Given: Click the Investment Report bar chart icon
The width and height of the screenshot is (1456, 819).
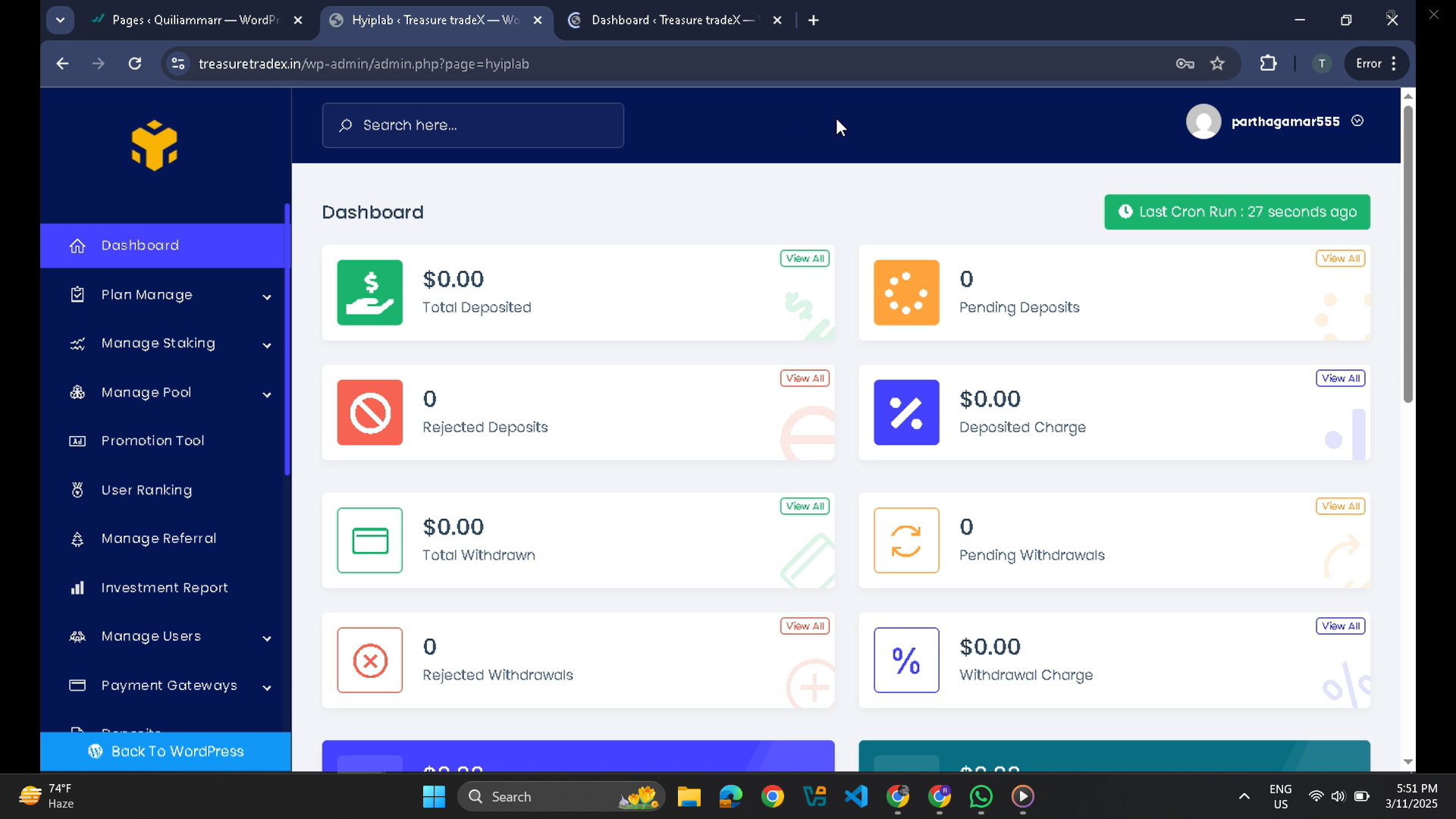Looking at the screenshot, I should (x=78, y=588).
